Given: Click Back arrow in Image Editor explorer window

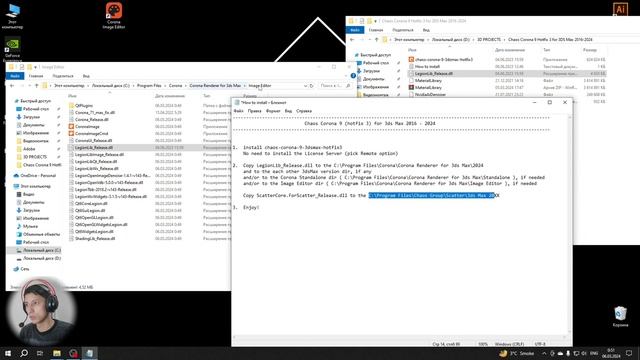Looking at the screenshot, I should (x=12, y=86).
